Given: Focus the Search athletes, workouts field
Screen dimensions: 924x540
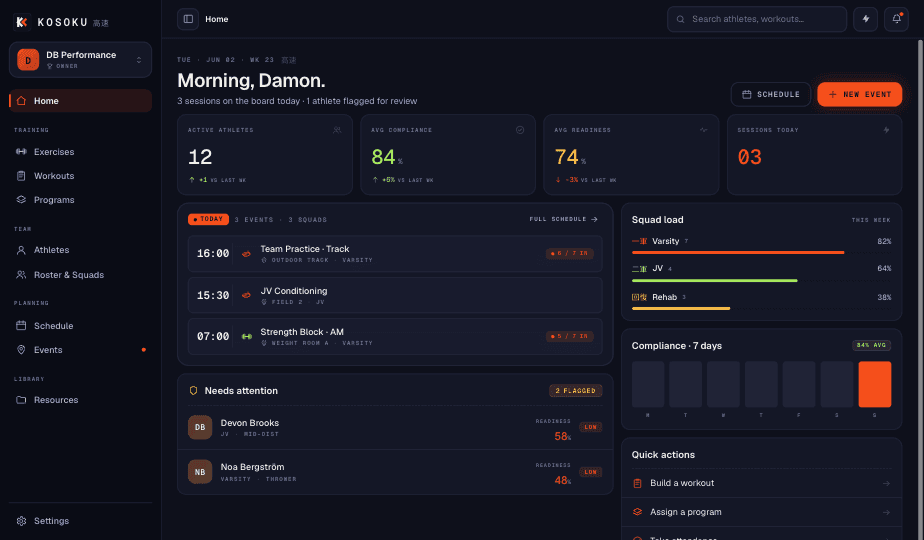Looking at the screenshot, I should (757, 19).
